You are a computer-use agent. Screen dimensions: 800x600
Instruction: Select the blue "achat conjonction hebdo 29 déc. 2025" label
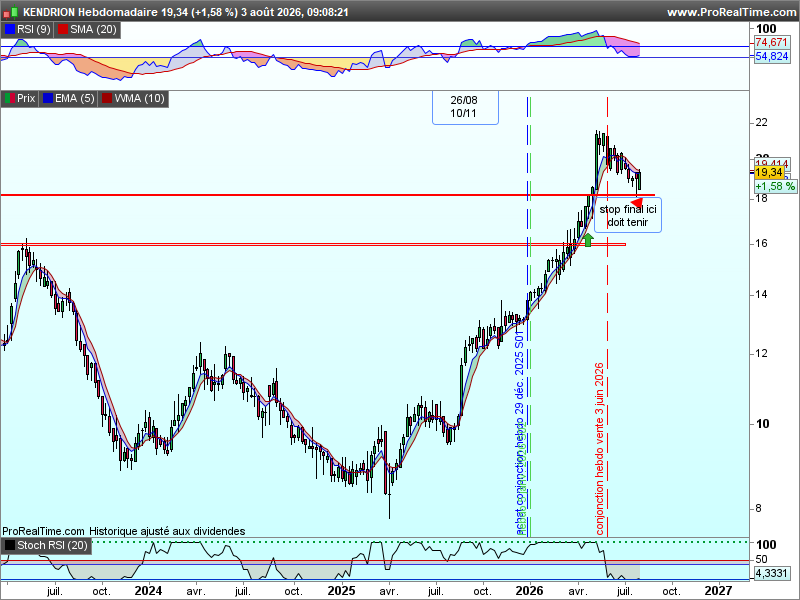pos(519,433)
